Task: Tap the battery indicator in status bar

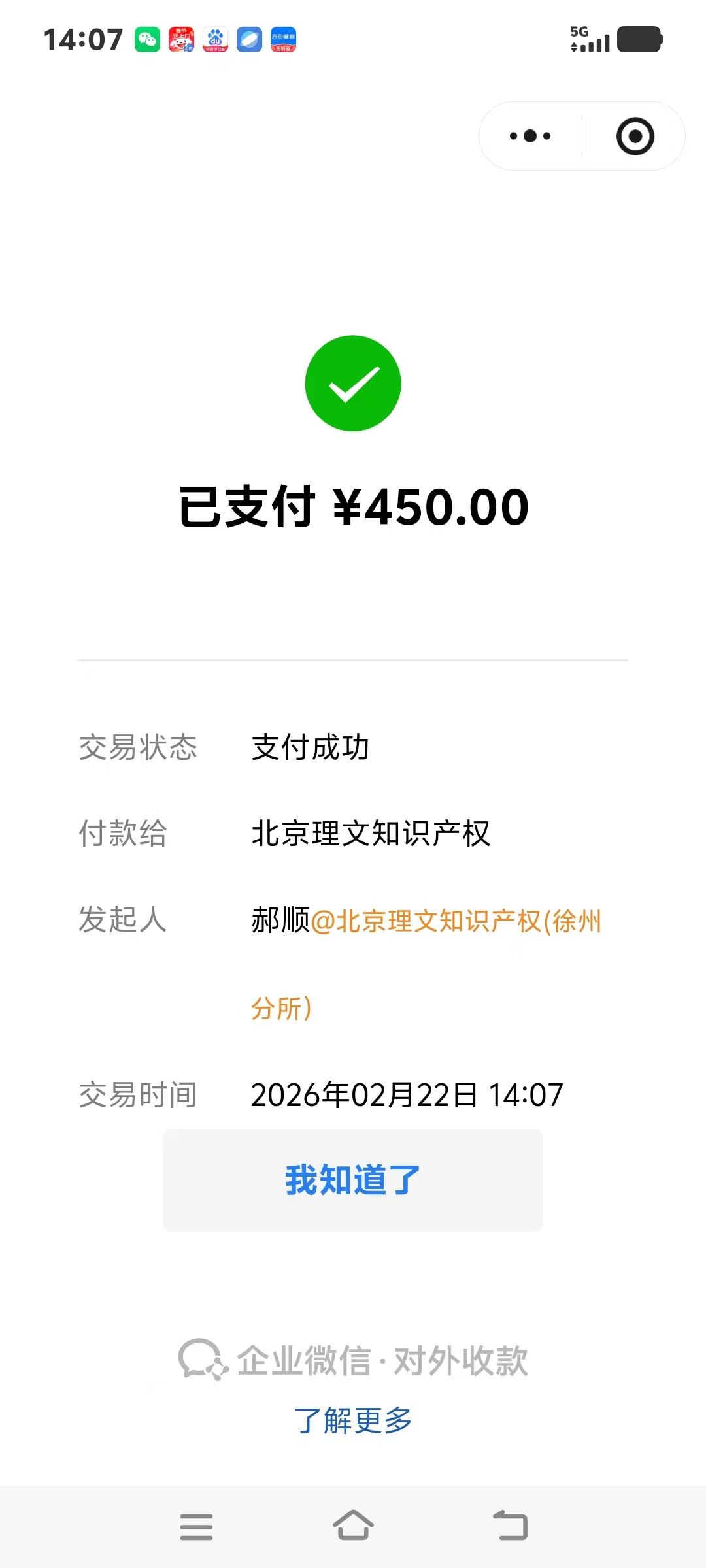Action: tap(640, 39)
